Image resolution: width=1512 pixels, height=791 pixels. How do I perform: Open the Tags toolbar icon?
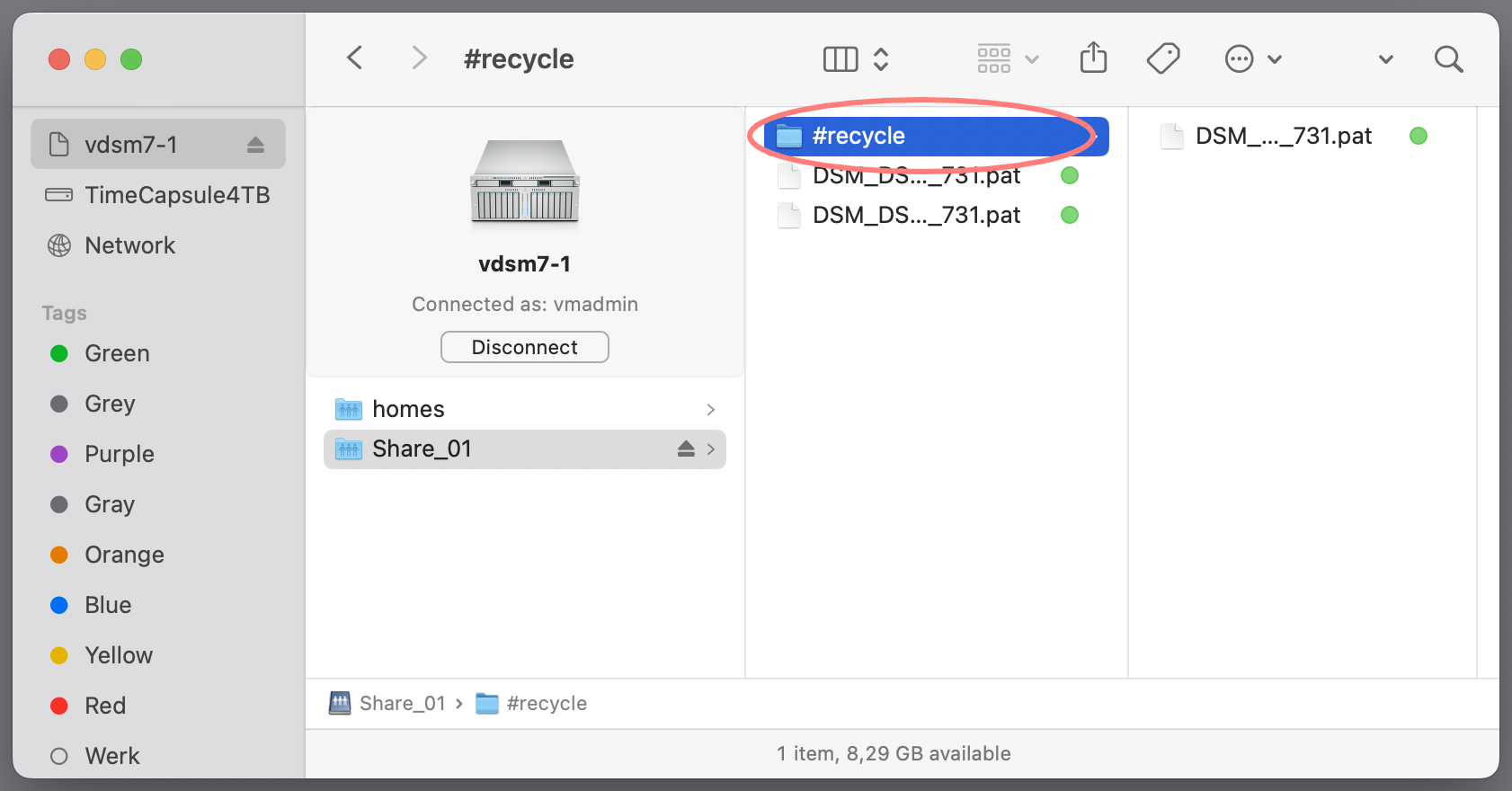click(1163, 58)
